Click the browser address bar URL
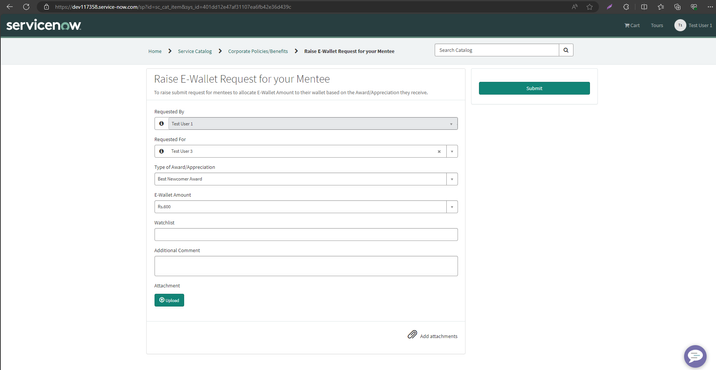The image size is (716, 370). tap(173, 7)
